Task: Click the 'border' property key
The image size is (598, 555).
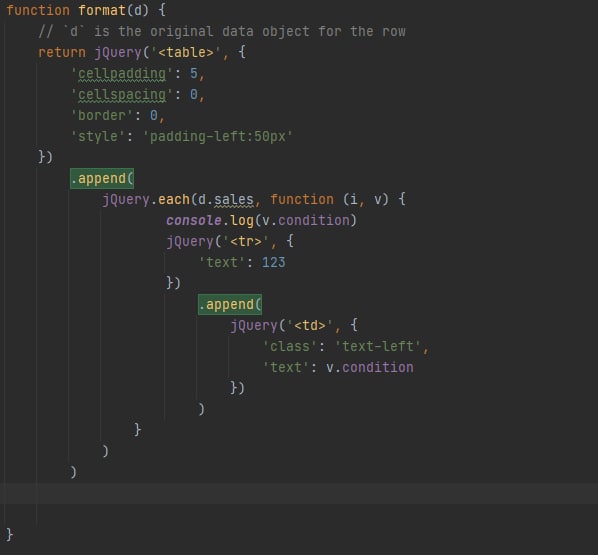Action: click(x=101, y=115)
